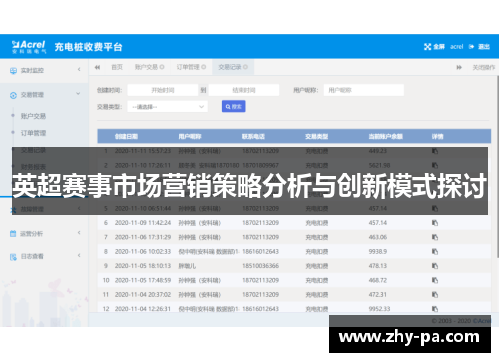This screenshot has height=362, width=500.
Task: Click balance value 478.13
Action: pyautogui.click(x=378, y=266)
